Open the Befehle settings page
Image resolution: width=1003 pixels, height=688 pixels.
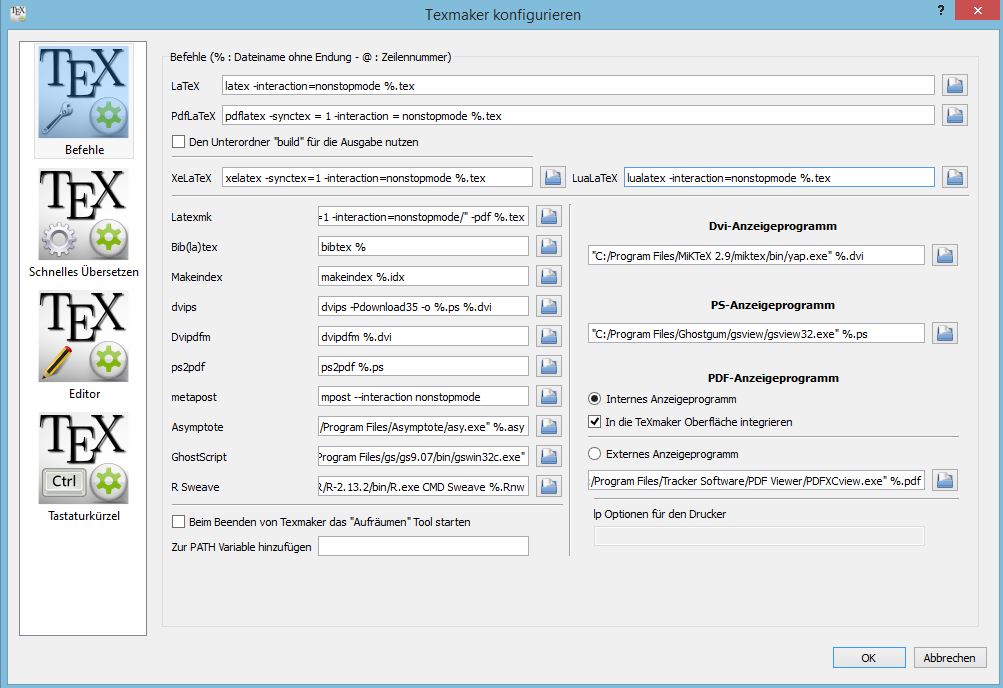(84, 100)
